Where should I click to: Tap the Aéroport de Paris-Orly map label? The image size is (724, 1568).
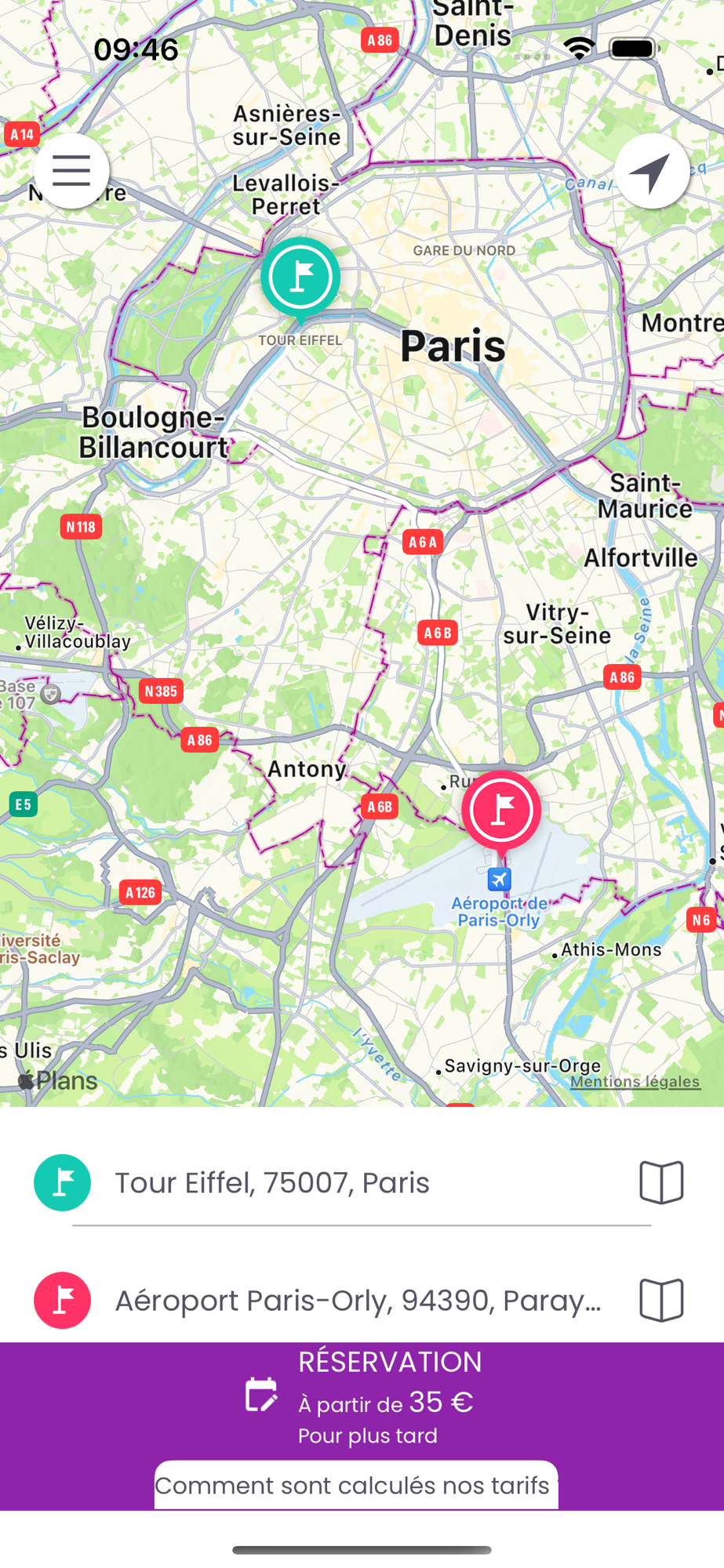[499, 912]
